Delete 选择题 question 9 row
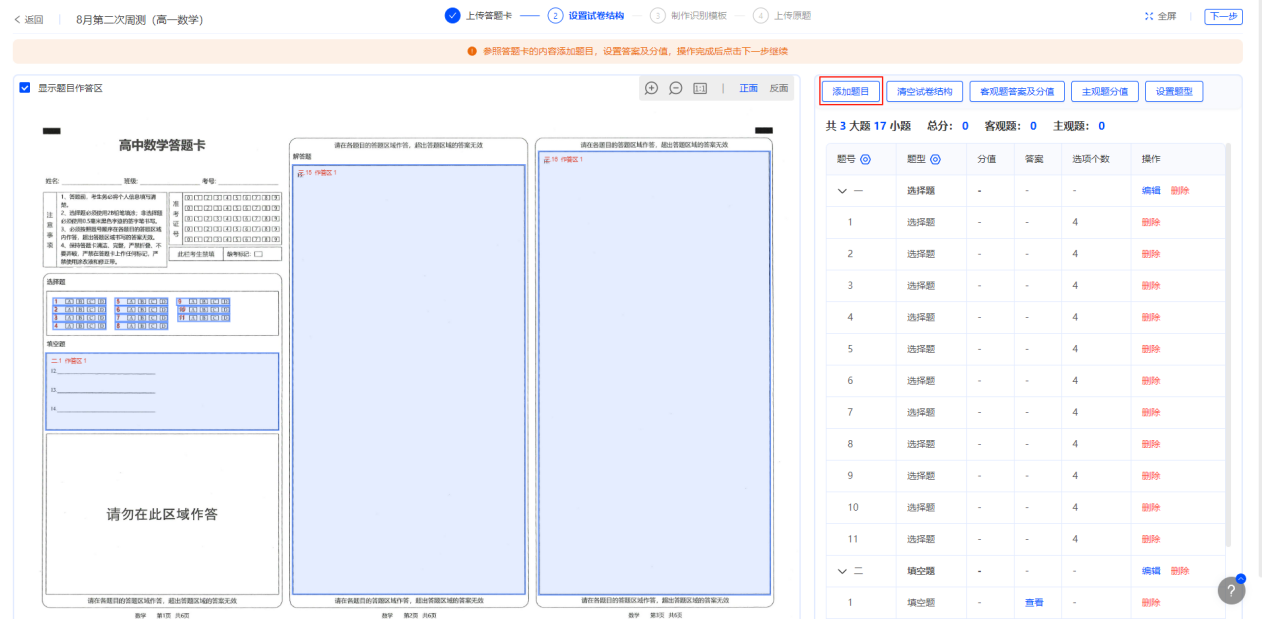 tap(1151, 476)
